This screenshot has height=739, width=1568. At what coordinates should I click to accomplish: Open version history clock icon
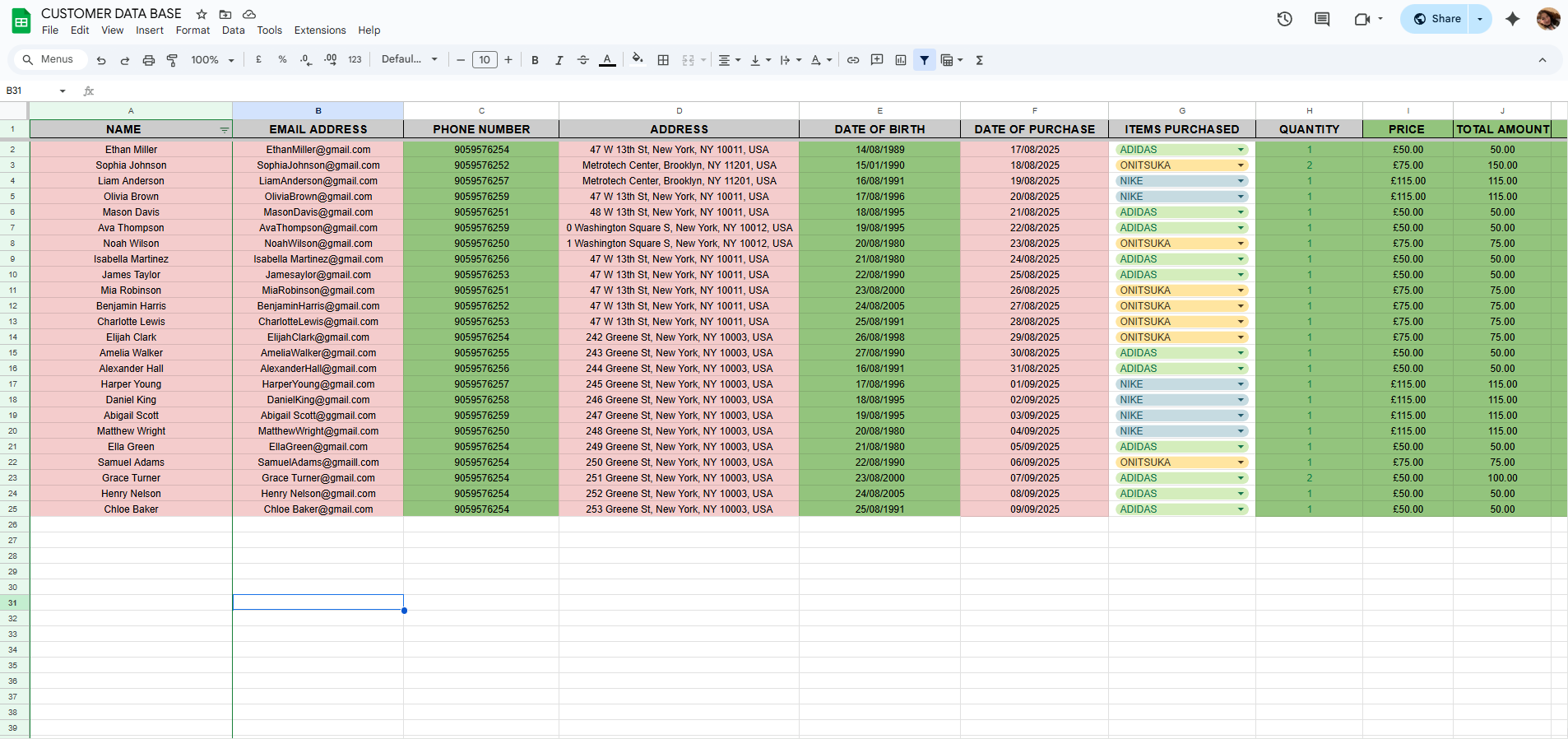[x=1284, y=19]
